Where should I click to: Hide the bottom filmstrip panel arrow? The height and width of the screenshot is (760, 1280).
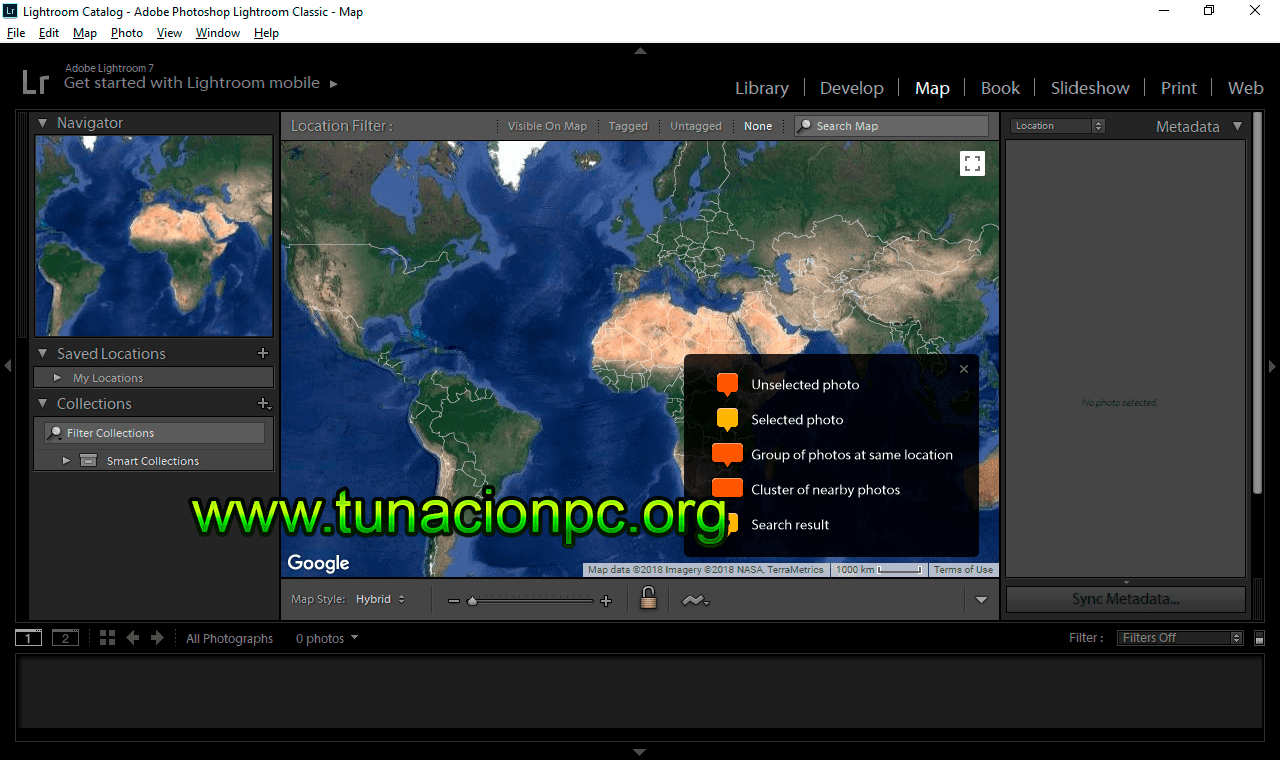pos(640,751)
